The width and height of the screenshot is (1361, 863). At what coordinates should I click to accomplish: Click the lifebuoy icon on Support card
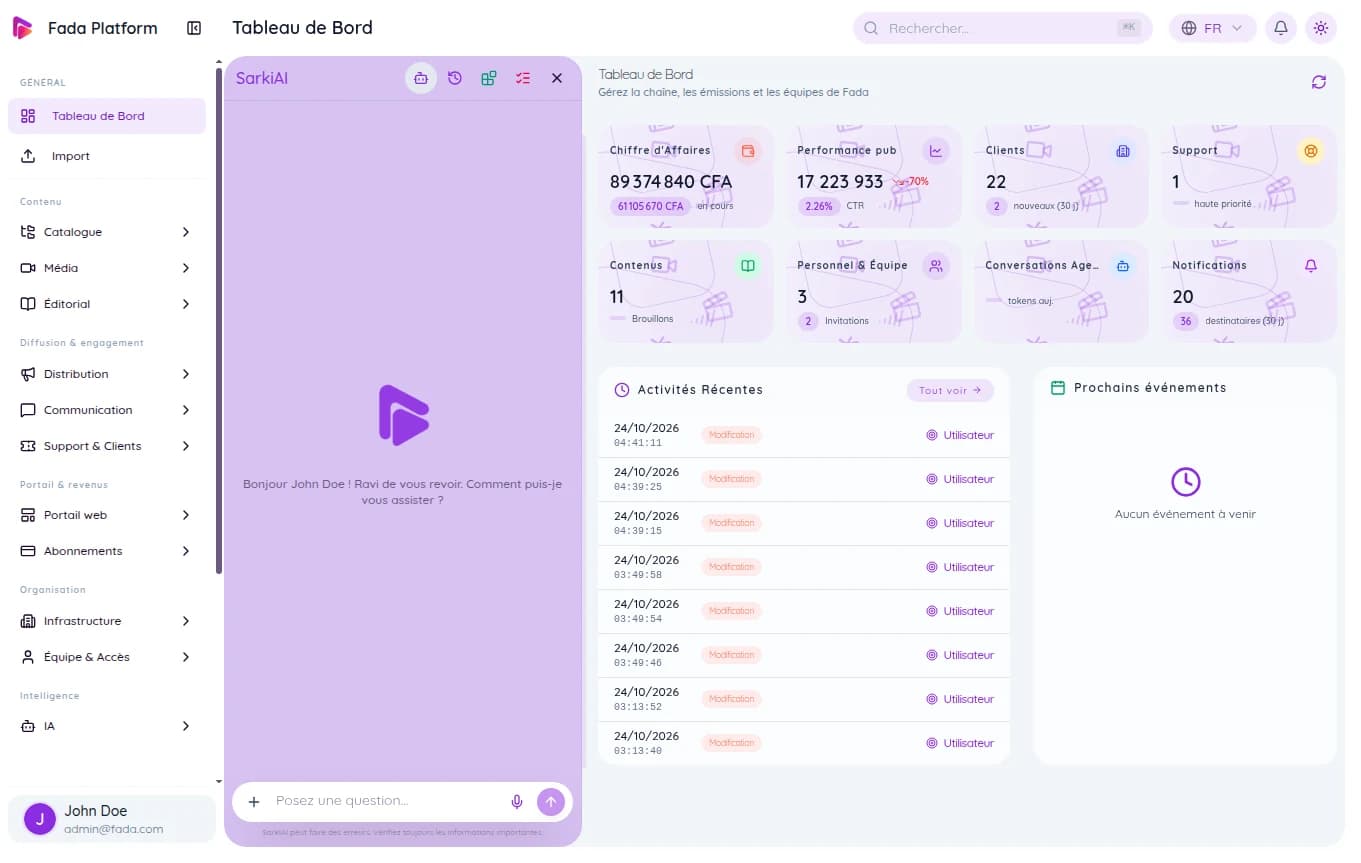point(1311,151)
